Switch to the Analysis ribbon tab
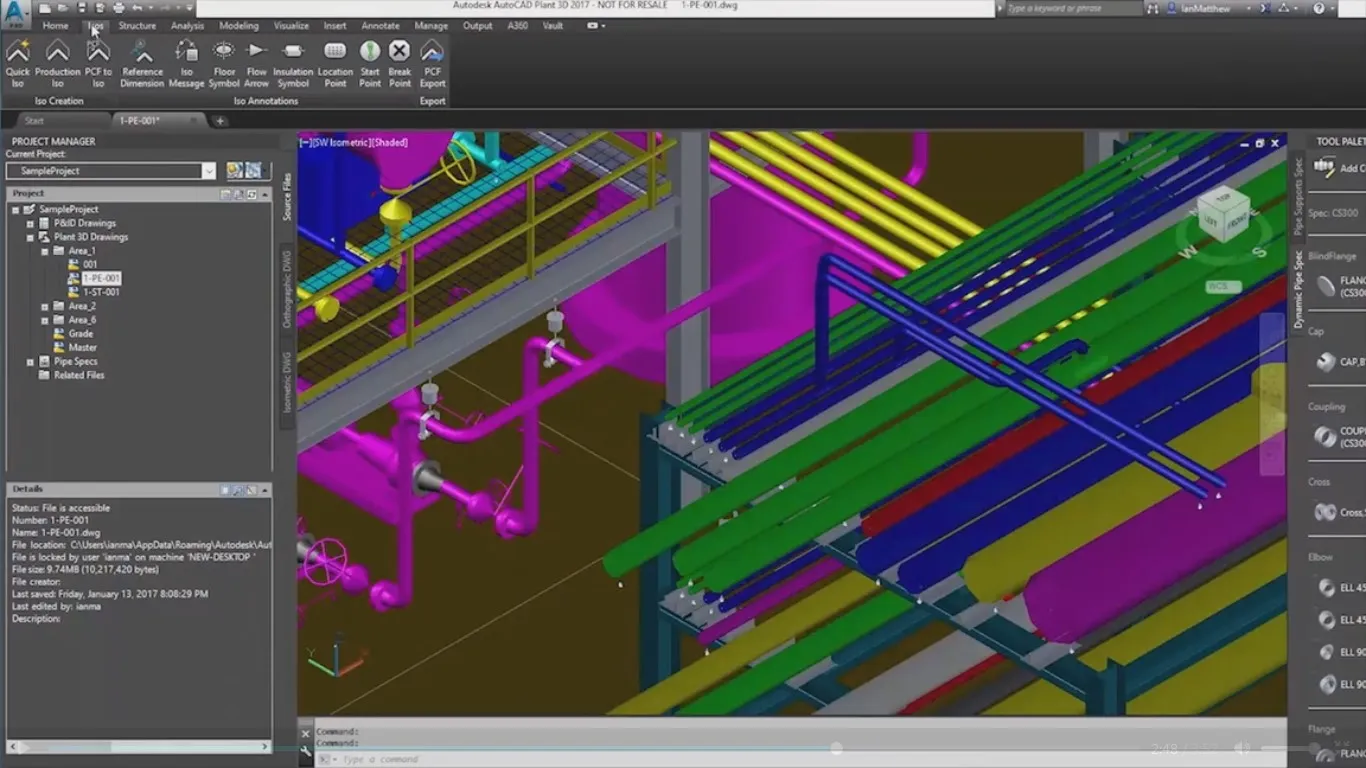 tap(186, 26)
